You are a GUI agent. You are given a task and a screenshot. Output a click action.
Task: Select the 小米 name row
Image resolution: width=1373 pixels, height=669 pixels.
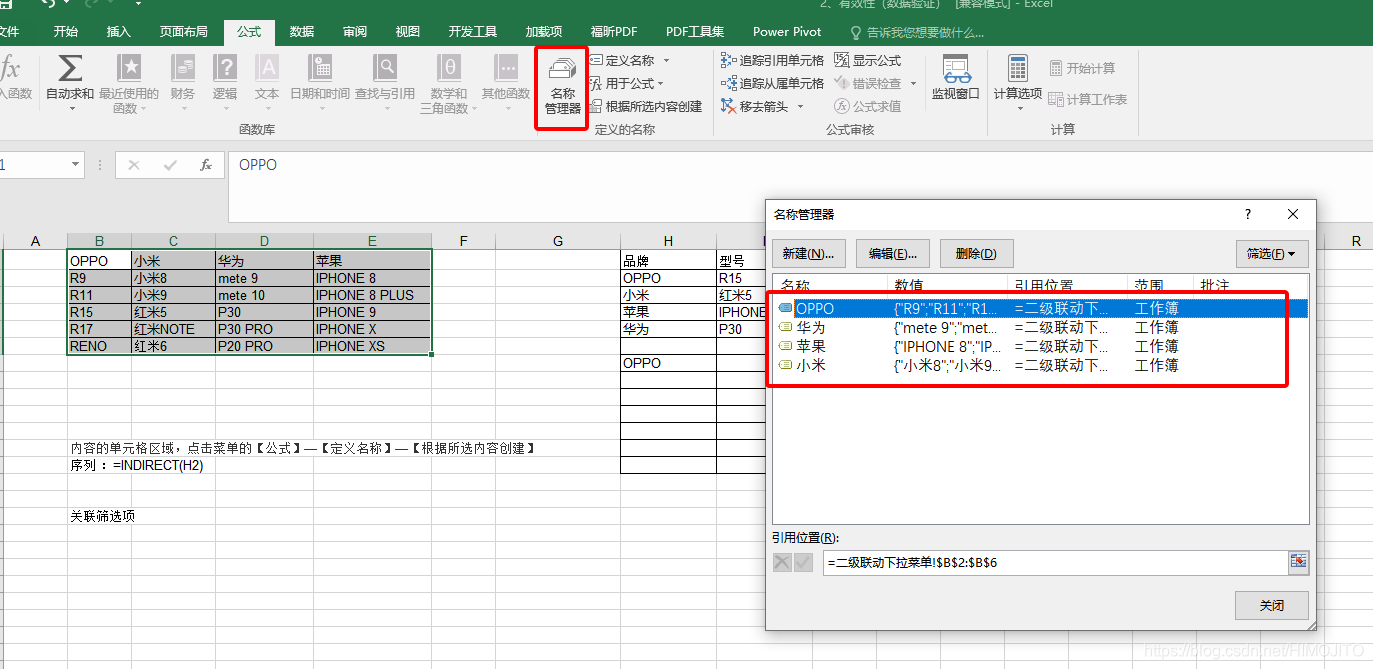coord(1040,365)
